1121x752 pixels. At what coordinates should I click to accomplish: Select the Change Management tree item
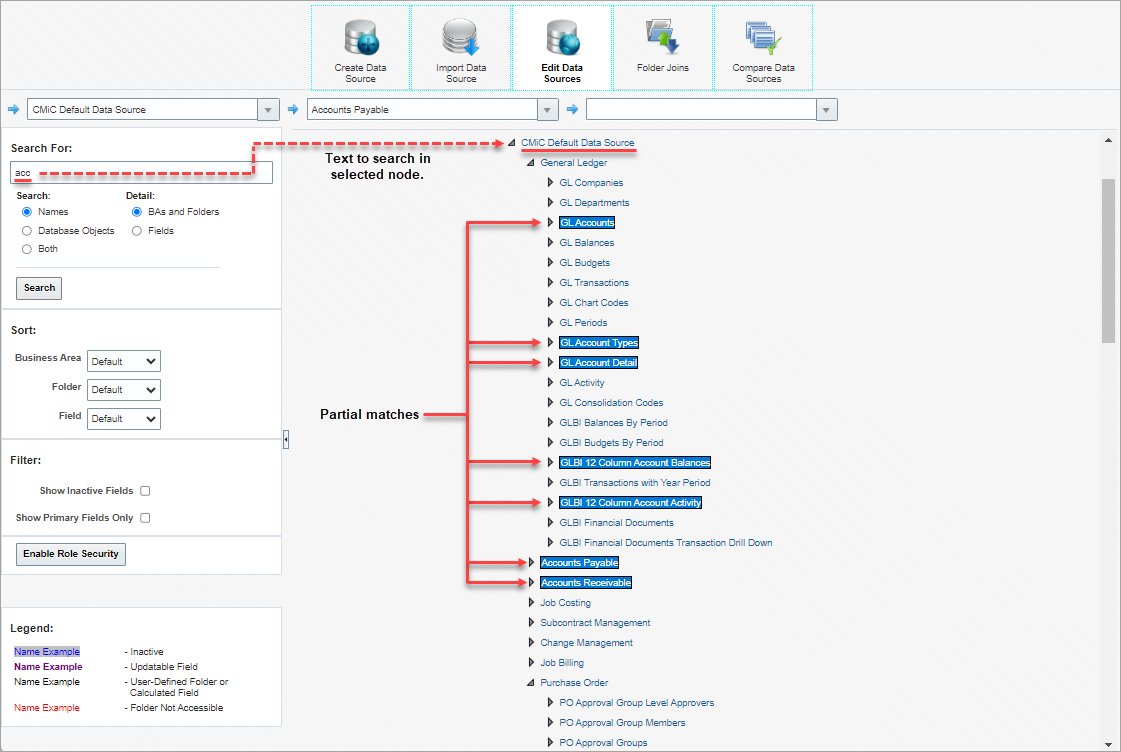pos(586,643)
